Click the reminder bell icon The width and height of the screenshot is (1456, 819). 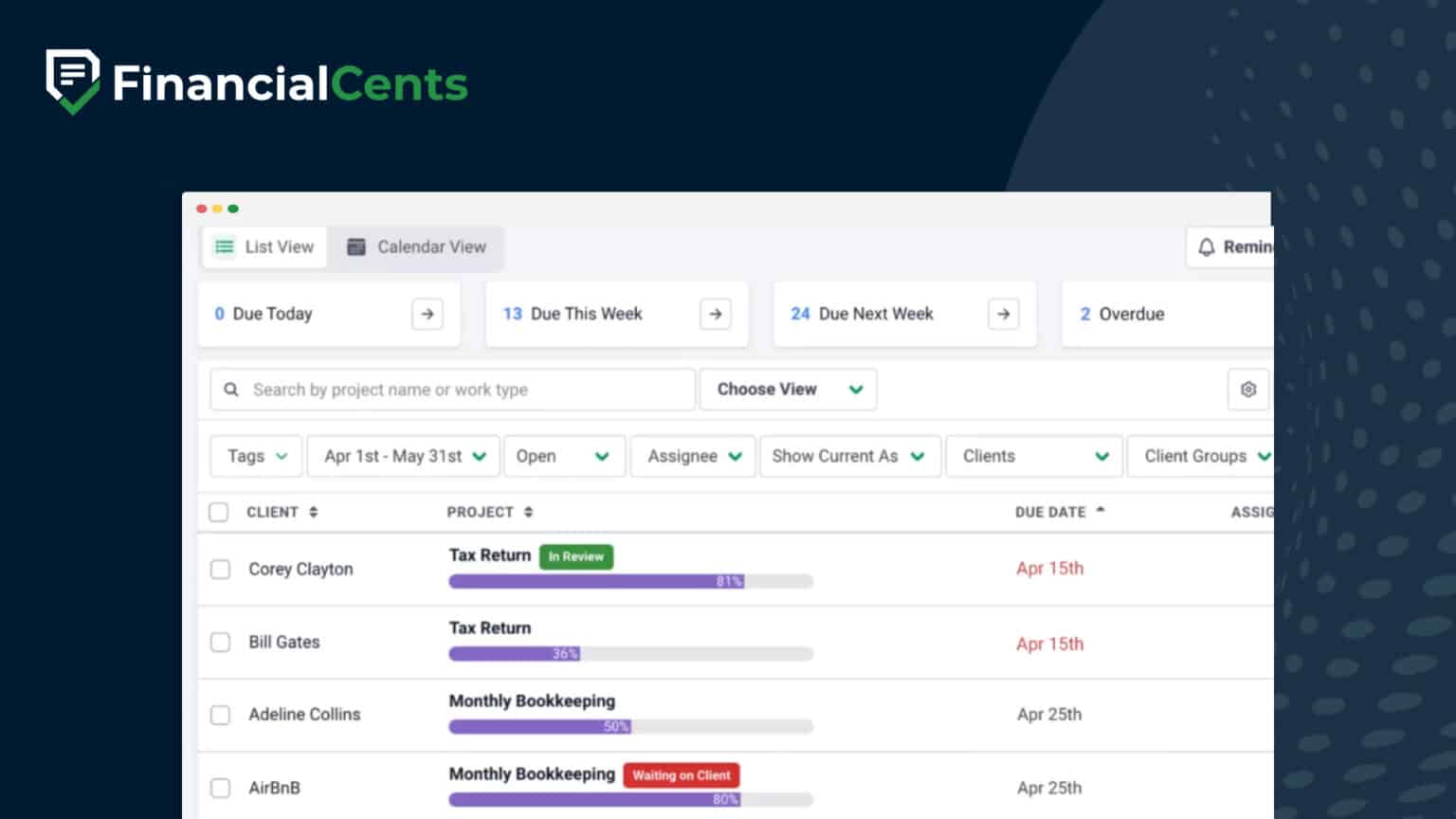point(1208,246)
